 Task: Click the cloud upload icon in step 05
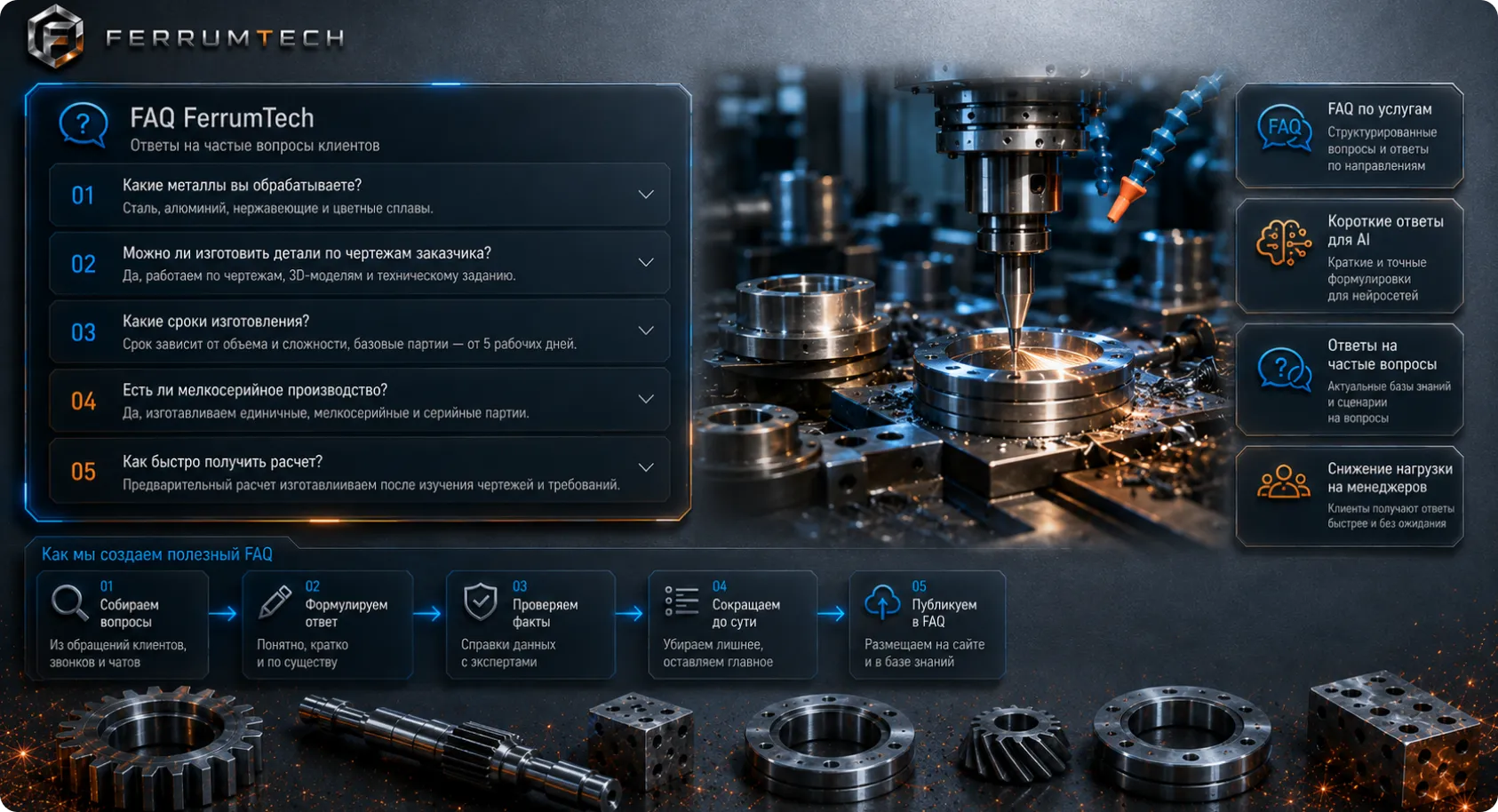tap(882, 601)
